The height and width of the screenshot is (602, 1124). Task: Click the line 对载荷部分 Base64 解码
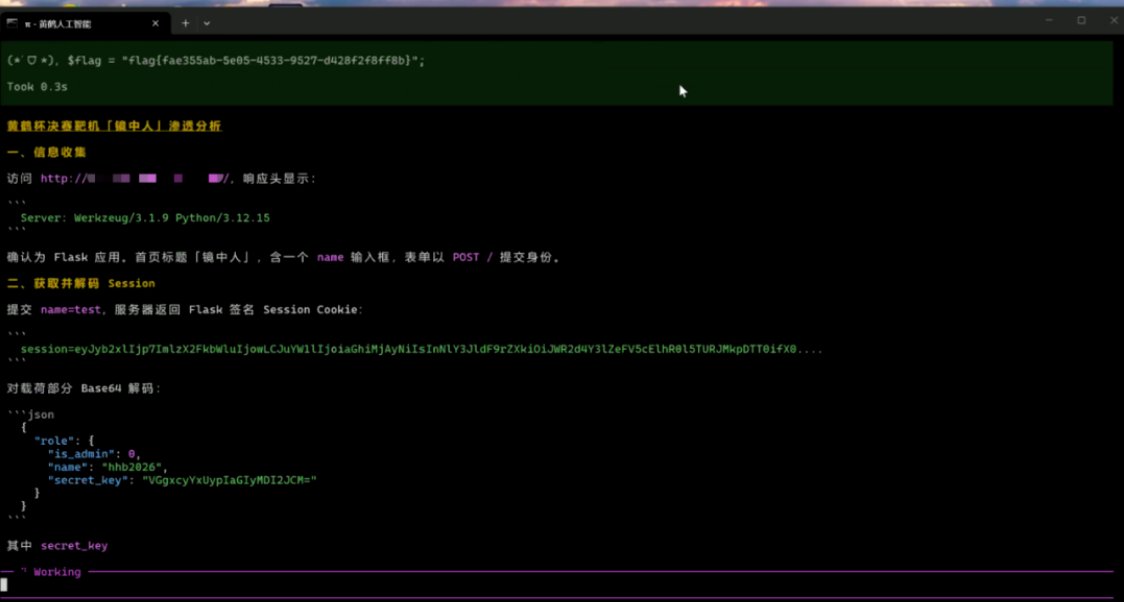pyautogui.click(x=85, y=388)
